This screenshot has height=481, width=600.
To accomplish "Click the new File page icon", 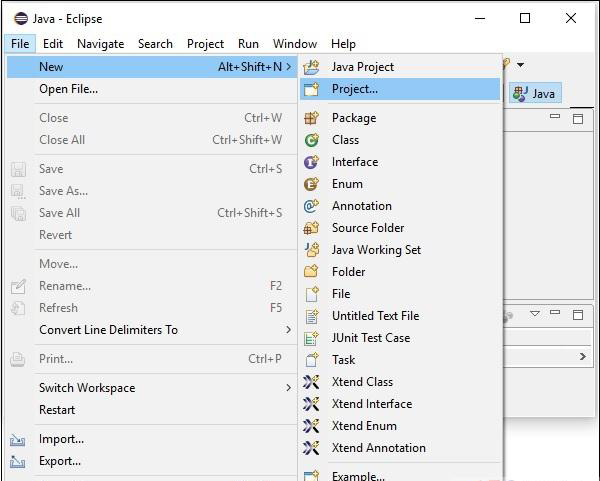I will tap(312, 294).
